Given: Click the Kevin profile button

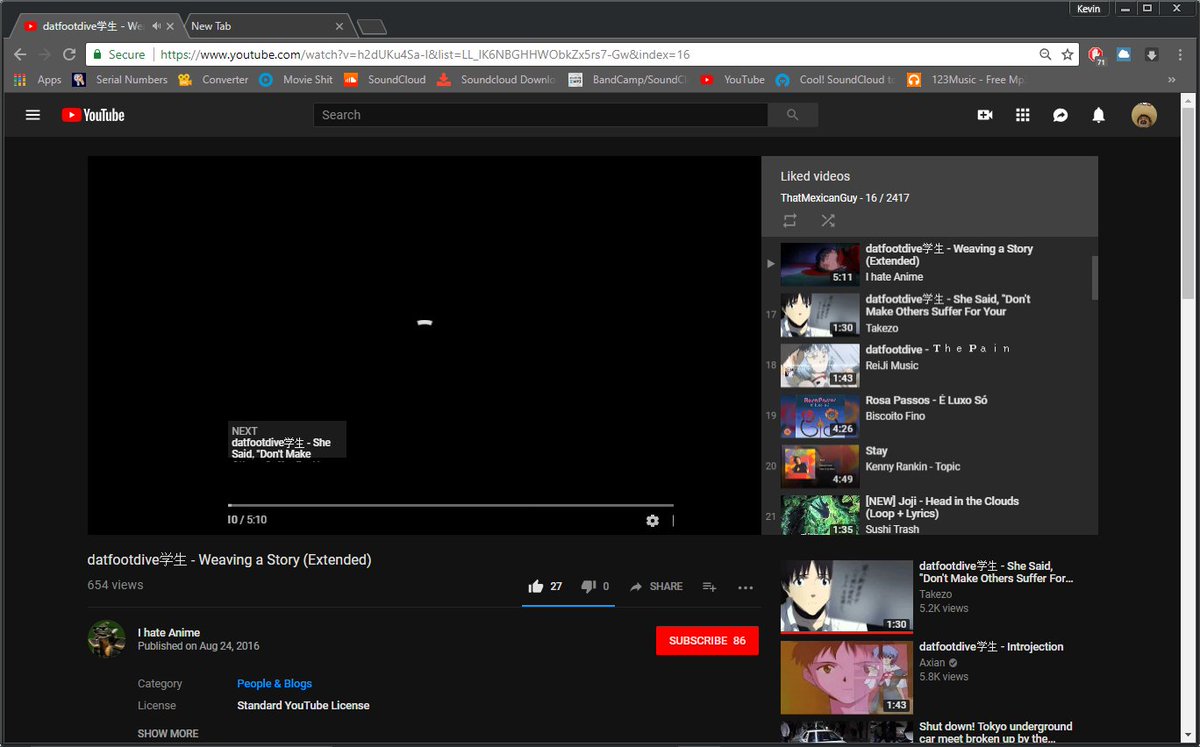Looking at the screenshot, I should 1089,8.
